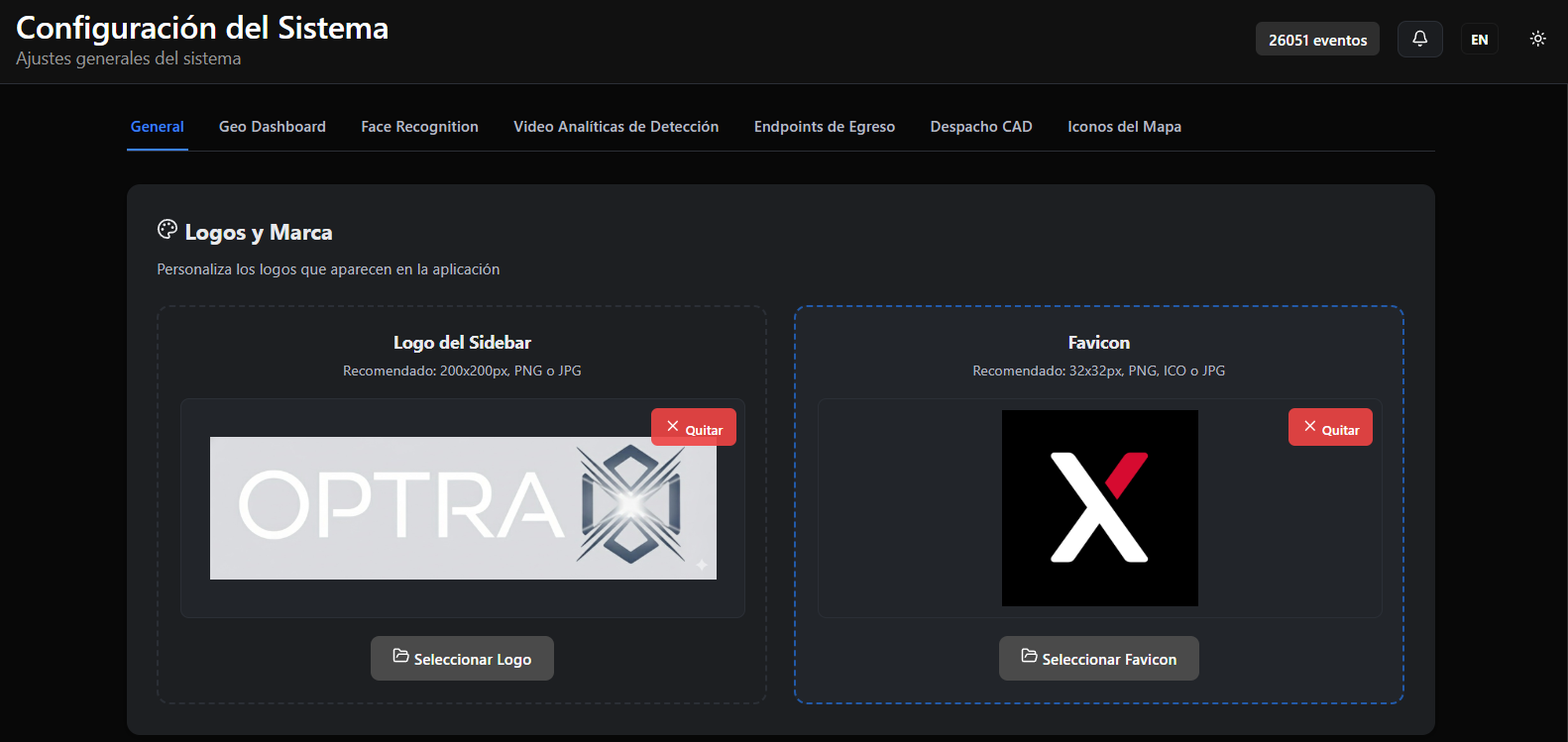Click the Seleccionar Logo button
This screenshot has height=742, width=1568.
tap(462, 659)
